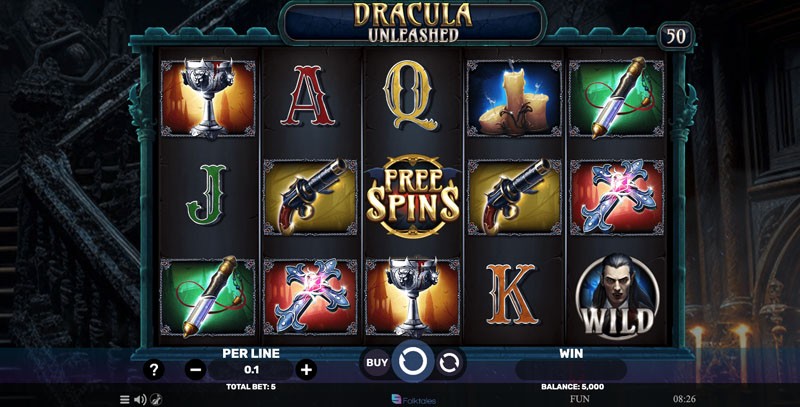The width and height of the screenshot is (800, 407).
Task: Click the red A card symbol
Action: point(308,95)
